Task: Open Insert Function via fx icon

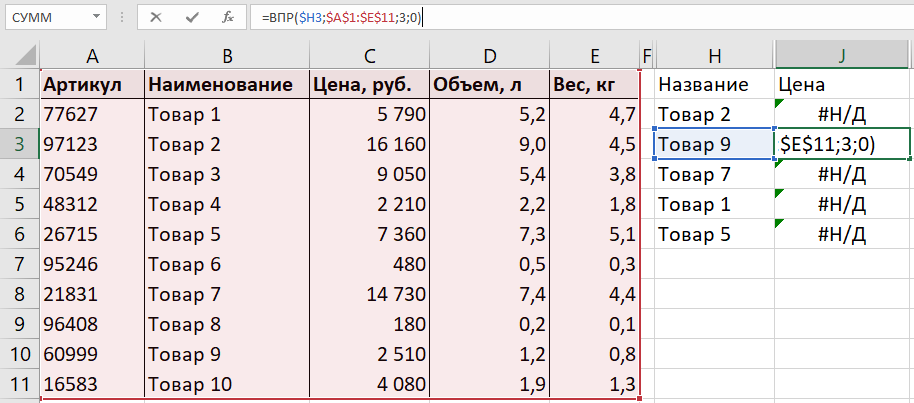Action: point(227,17)
